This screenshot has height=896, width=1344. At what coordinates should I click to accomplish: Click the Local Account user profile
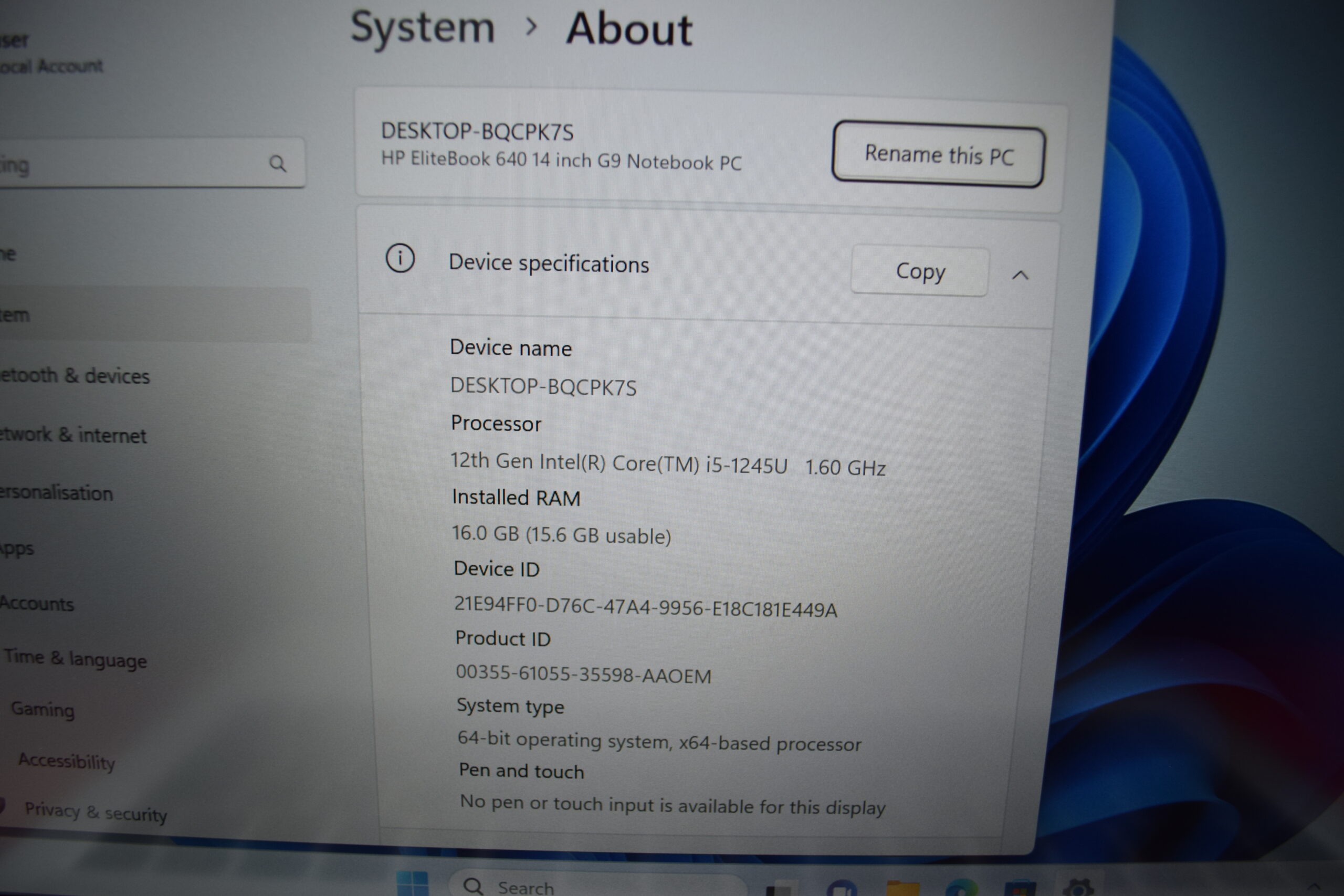click(51, 53)
